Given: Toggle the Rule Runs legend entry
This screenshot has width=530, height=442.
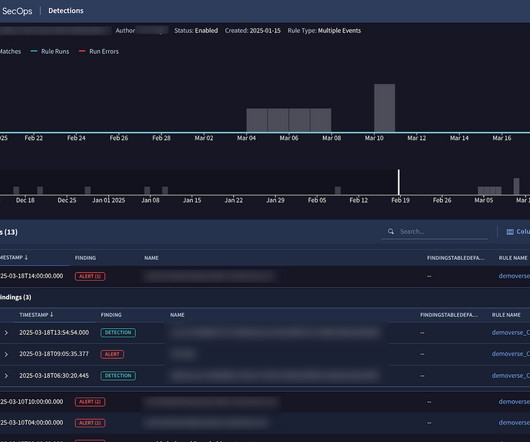Looking at the screenshot, I should pos(50,51).
